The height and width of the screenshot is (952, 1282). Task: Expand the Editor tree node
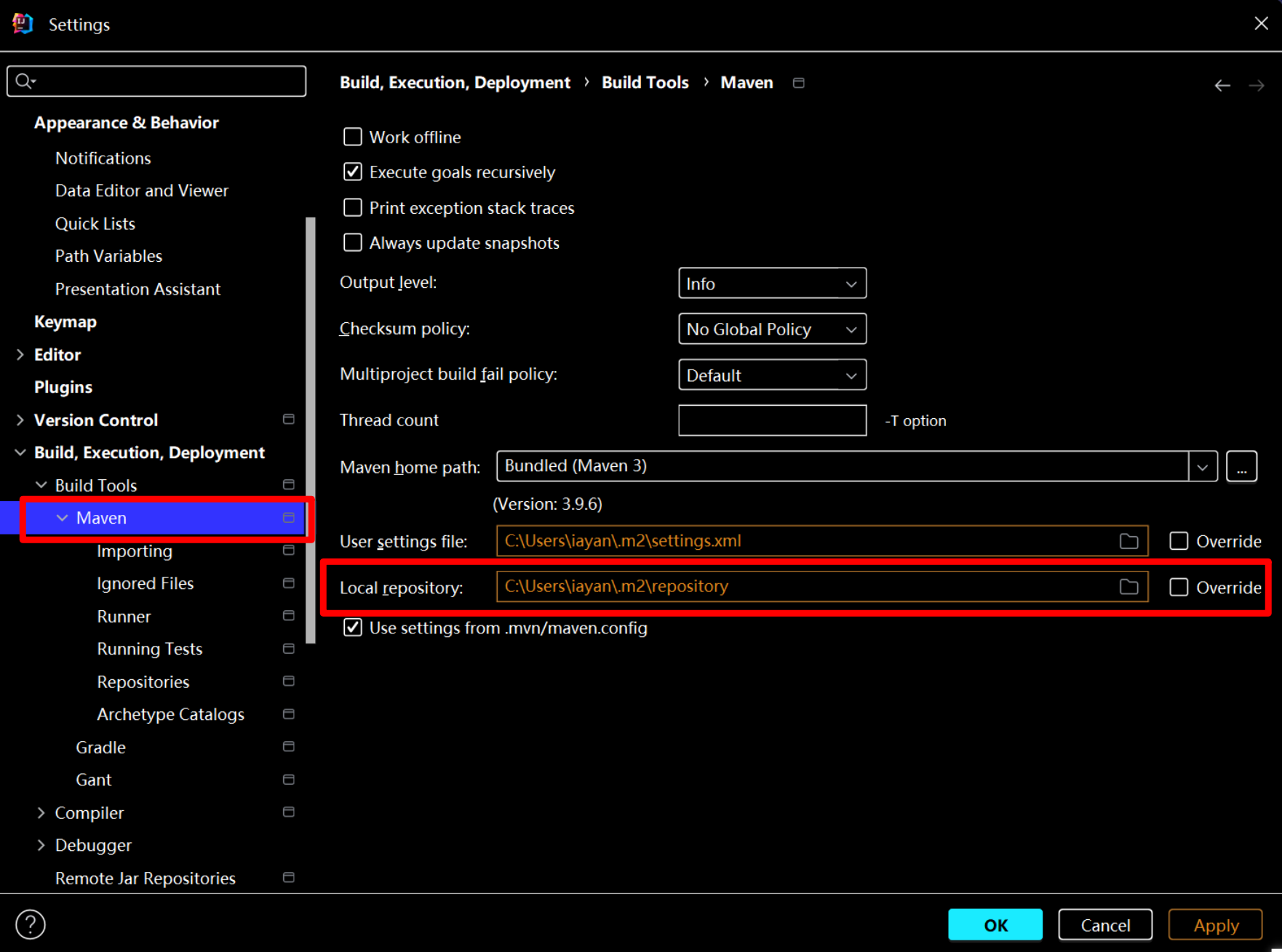[x=20, y=355]
